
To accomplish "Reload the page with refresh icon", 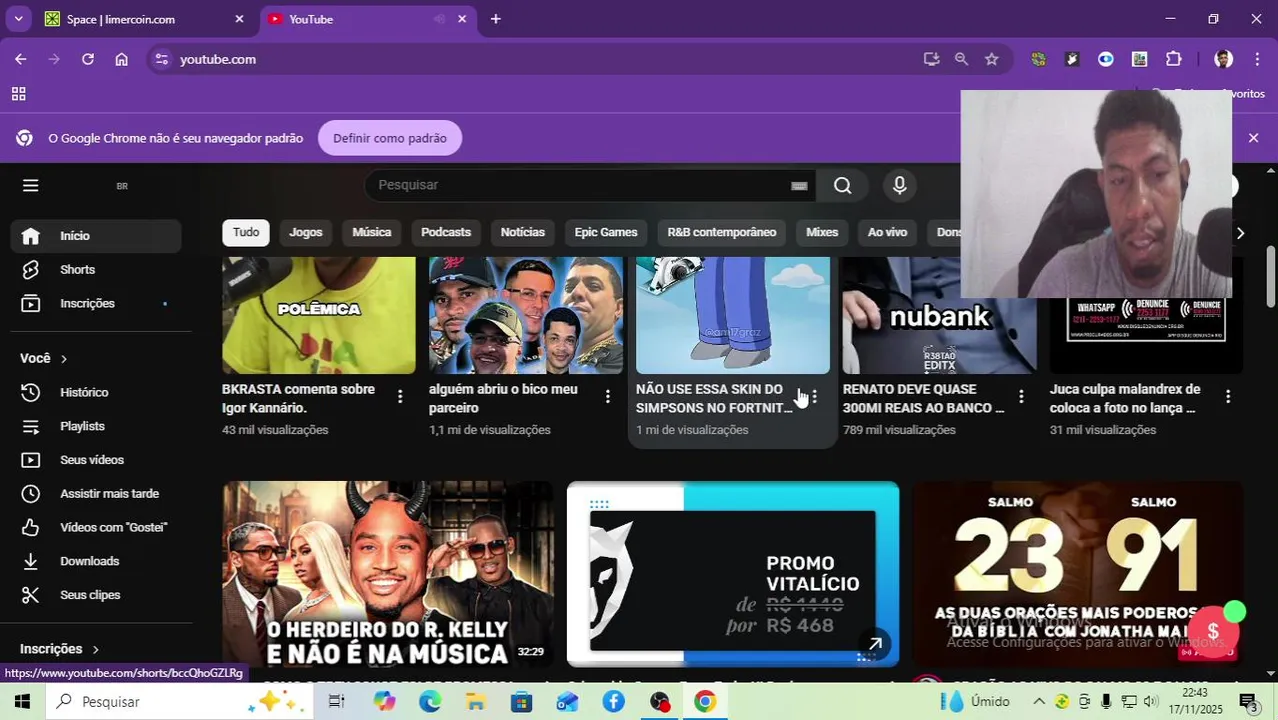I will 88,59.
